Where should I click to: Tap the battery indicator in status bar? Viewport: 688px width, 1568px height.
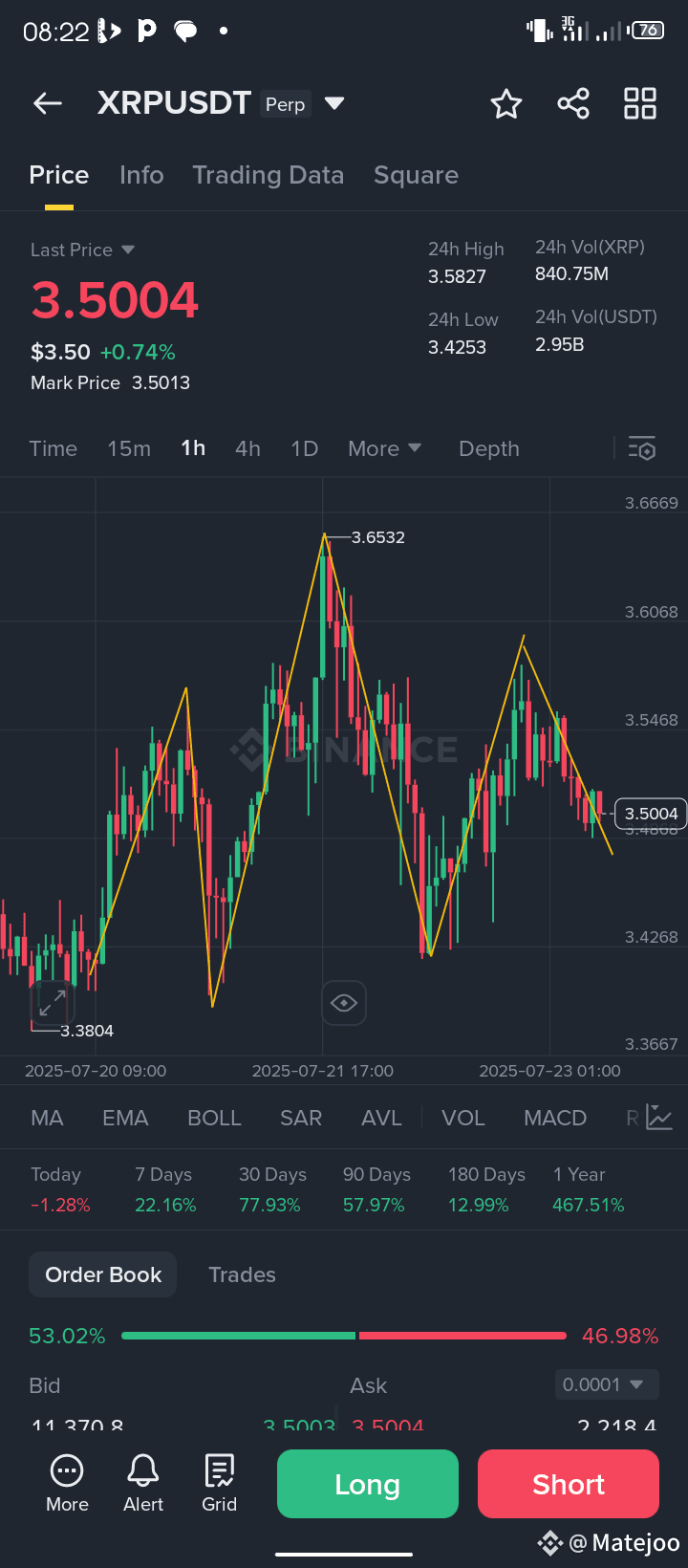click(x=647, y=30)
